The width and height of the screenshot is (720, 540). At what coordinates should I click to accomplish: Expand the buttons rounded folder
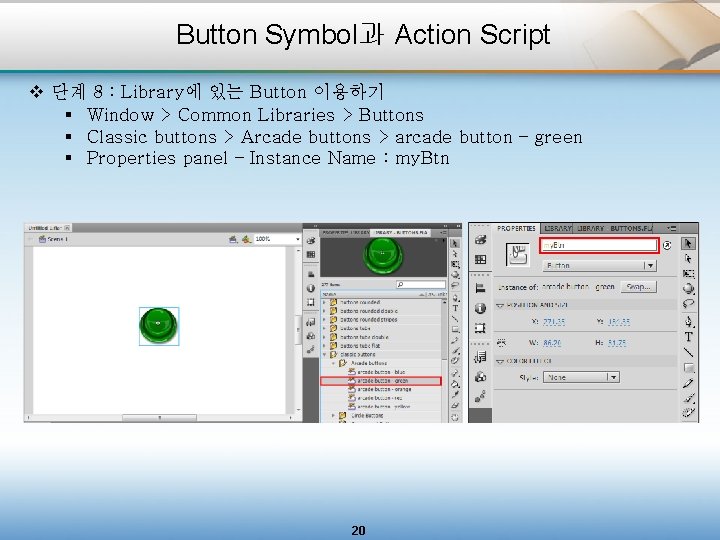click(x=325, y=302)
